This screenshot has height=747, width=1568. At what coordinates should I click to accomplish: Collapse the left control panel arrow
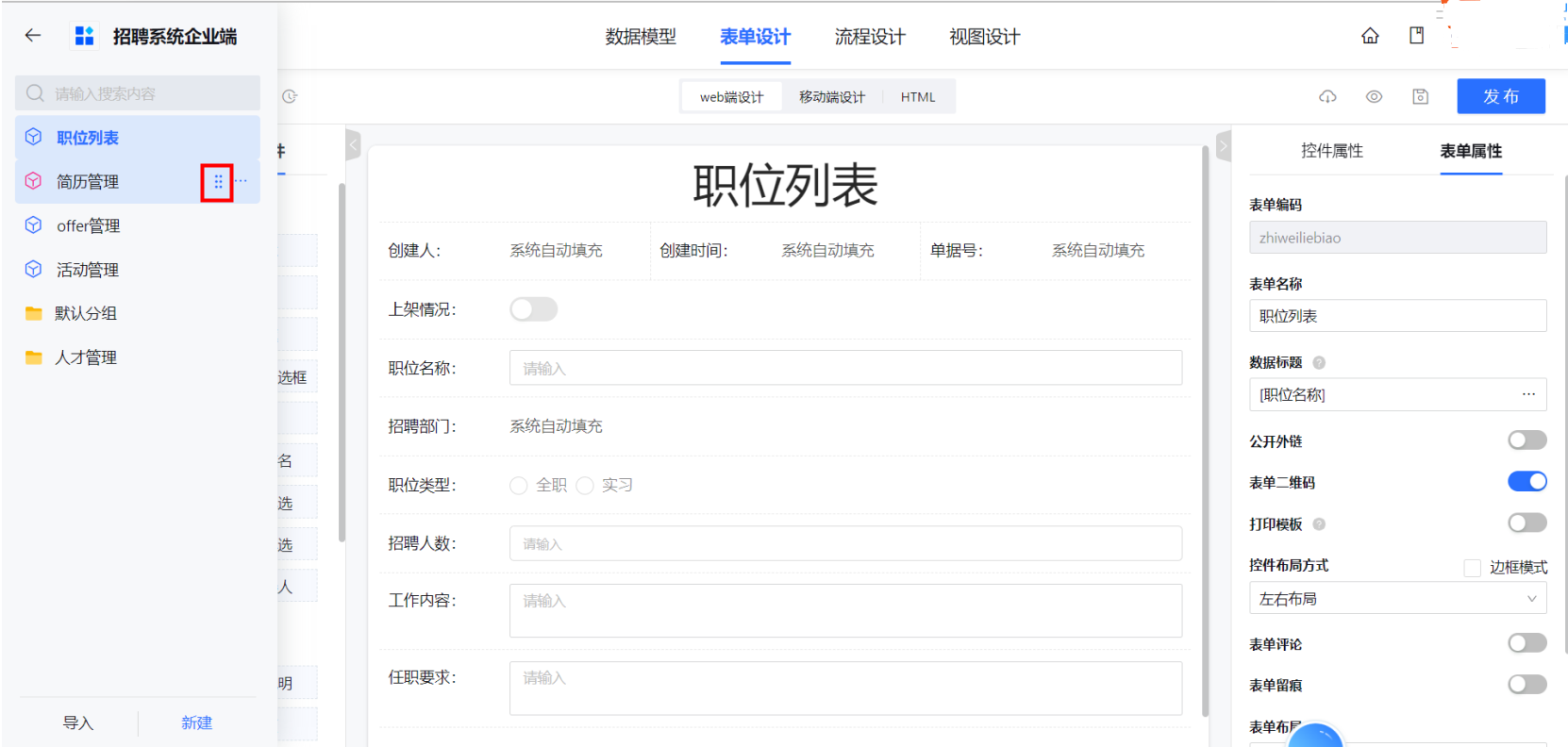[354, 144]
